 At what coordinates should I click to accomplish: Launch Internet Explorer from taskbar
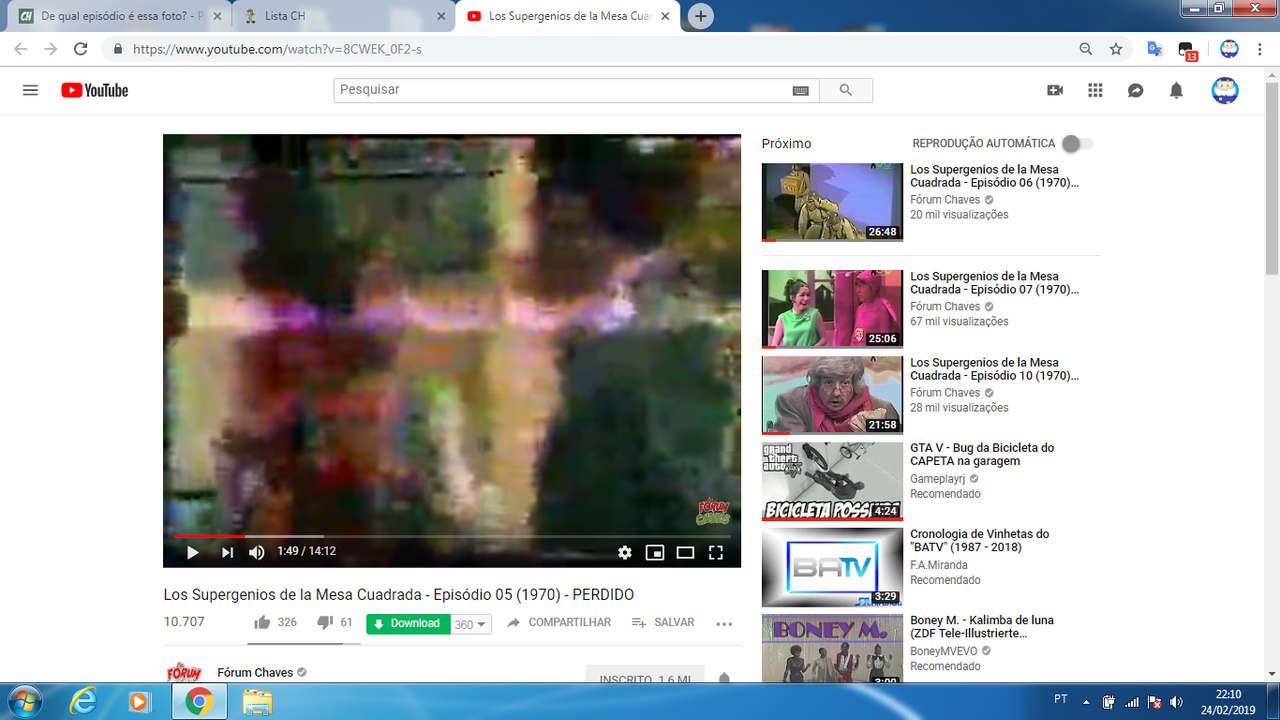(84, 702)
